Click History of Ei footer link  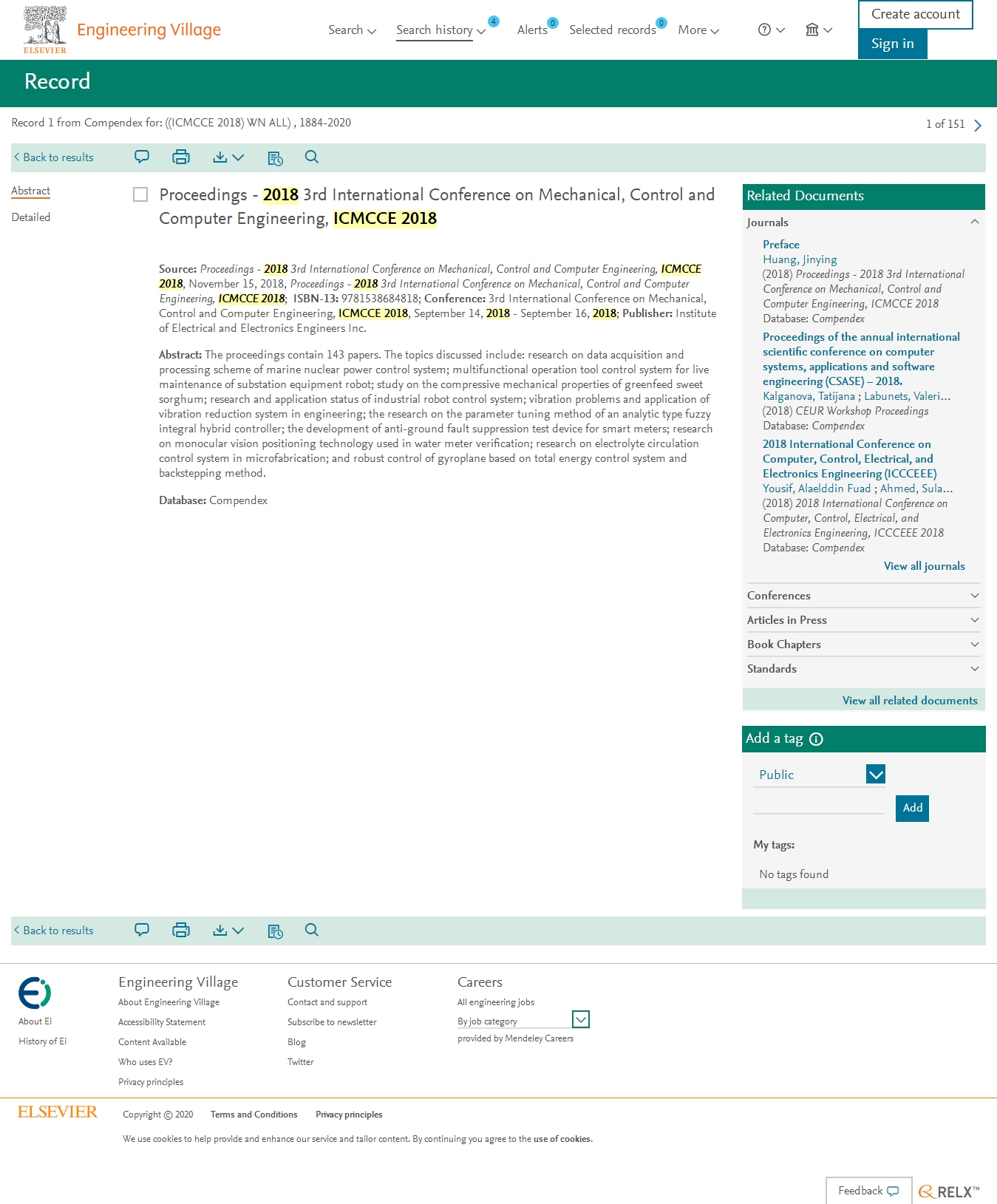point(42,1041)
